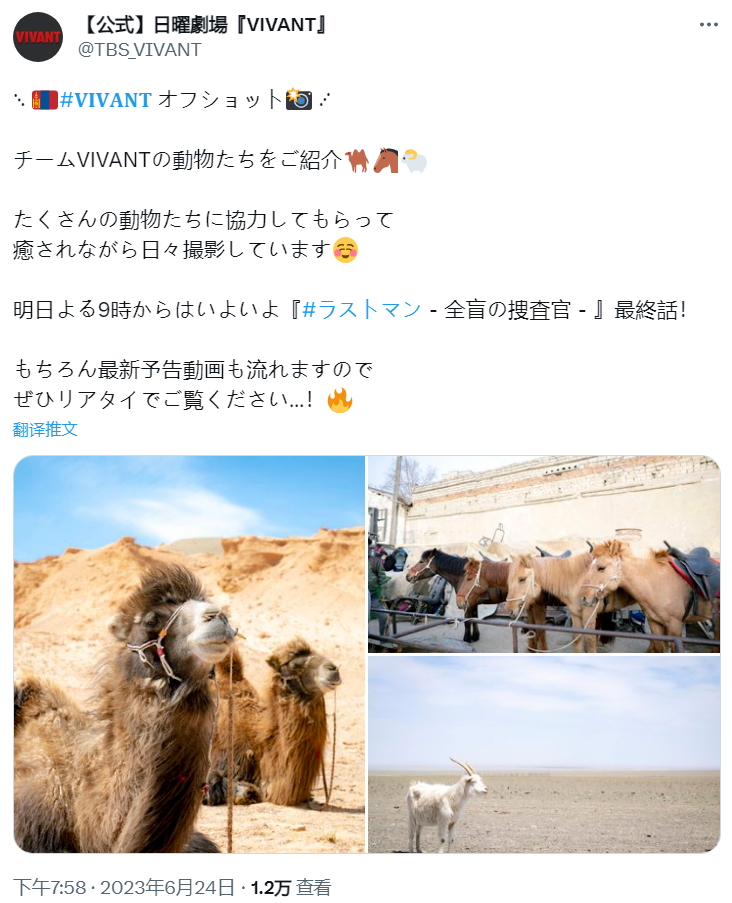Open the #VIVANT hashtag

click(x=105, y=100)
